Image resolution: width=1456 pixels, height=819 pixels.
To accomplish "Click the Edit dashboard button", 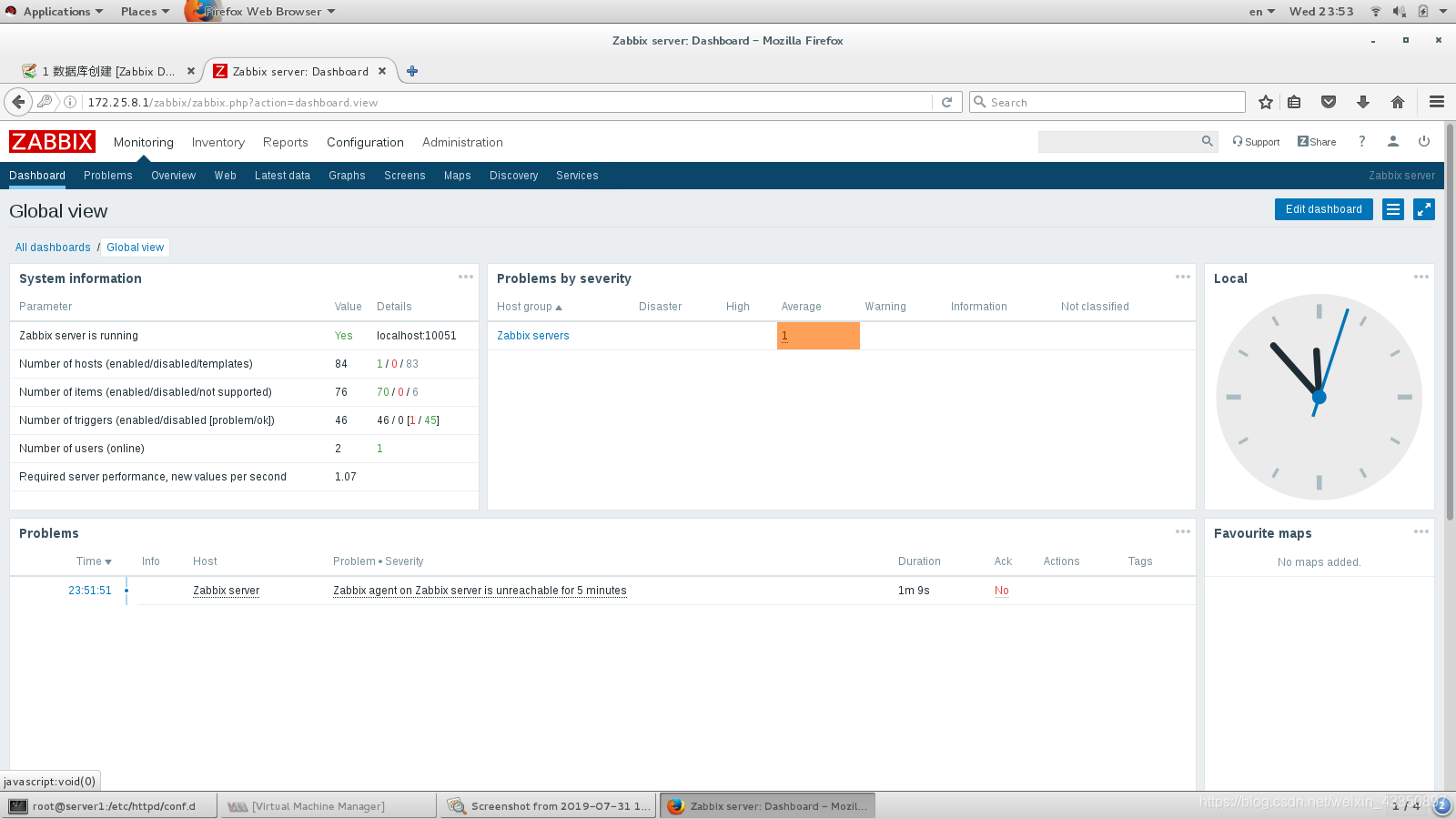I will (x=1324, y=209).
